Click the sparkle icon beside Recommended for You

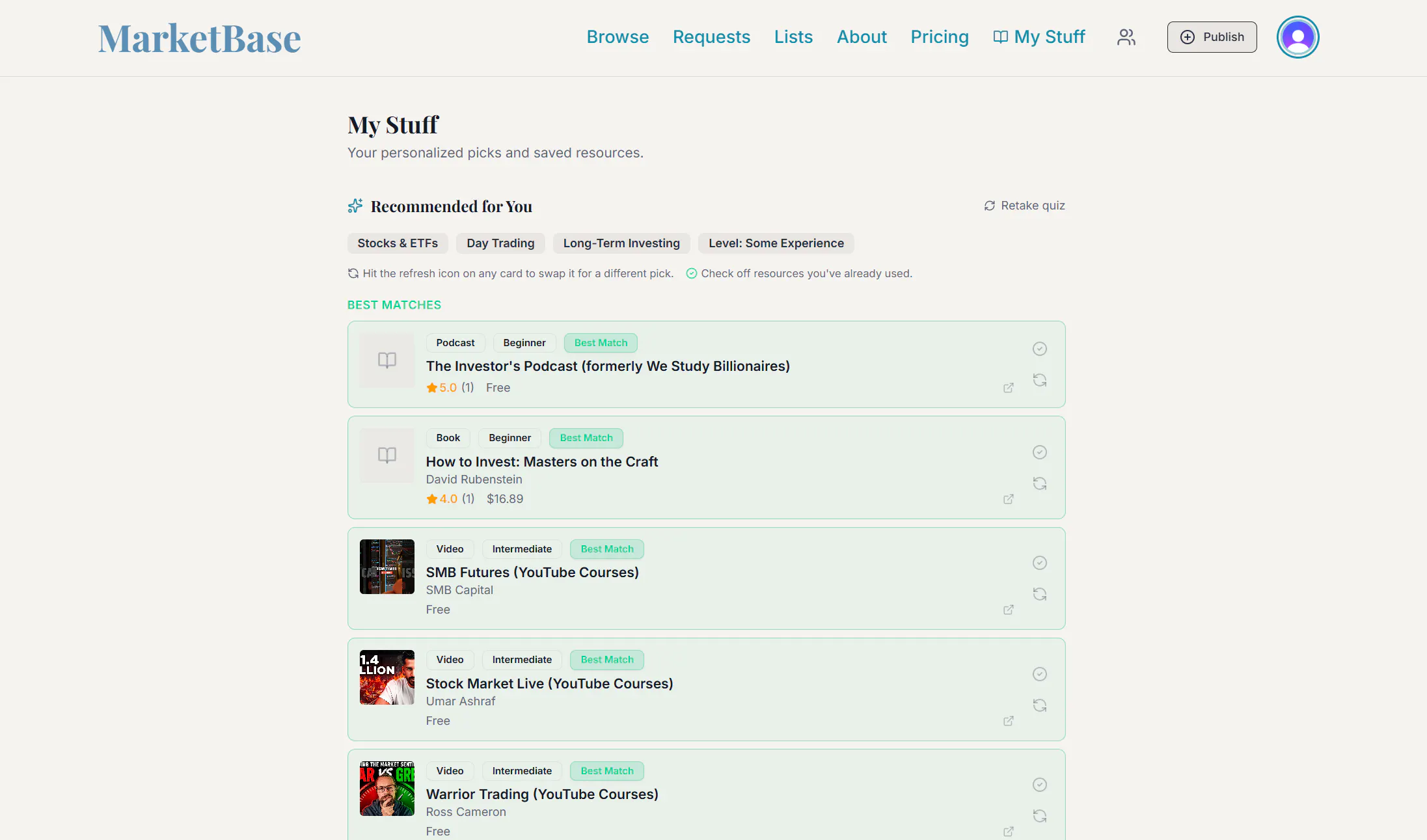355,206
